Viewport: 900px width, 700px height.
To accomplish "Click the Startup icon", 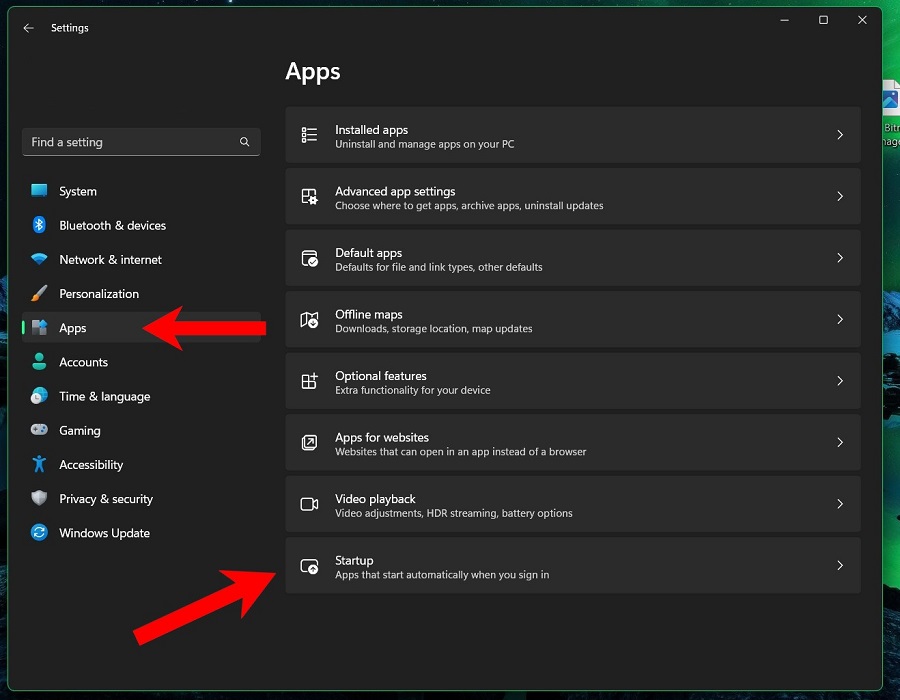I will (310, 566).
